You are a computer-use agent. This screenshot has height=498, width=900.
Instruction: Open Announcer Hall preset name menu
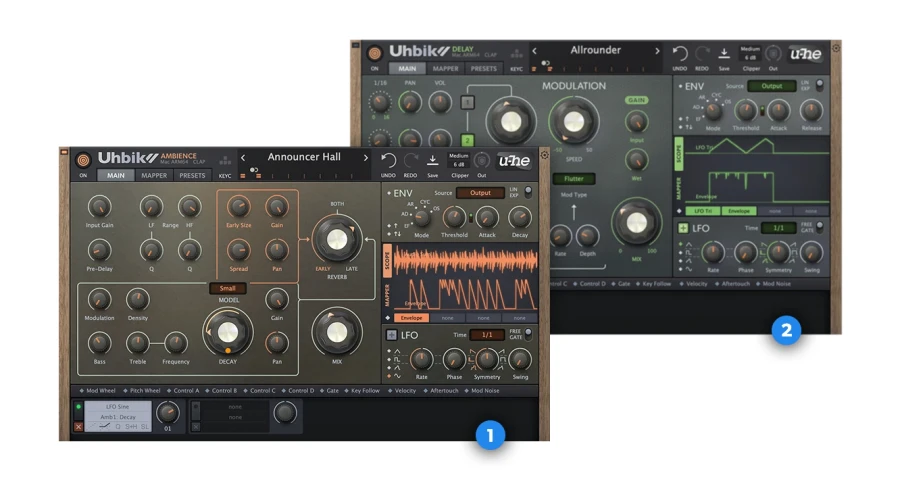point(304,157)
